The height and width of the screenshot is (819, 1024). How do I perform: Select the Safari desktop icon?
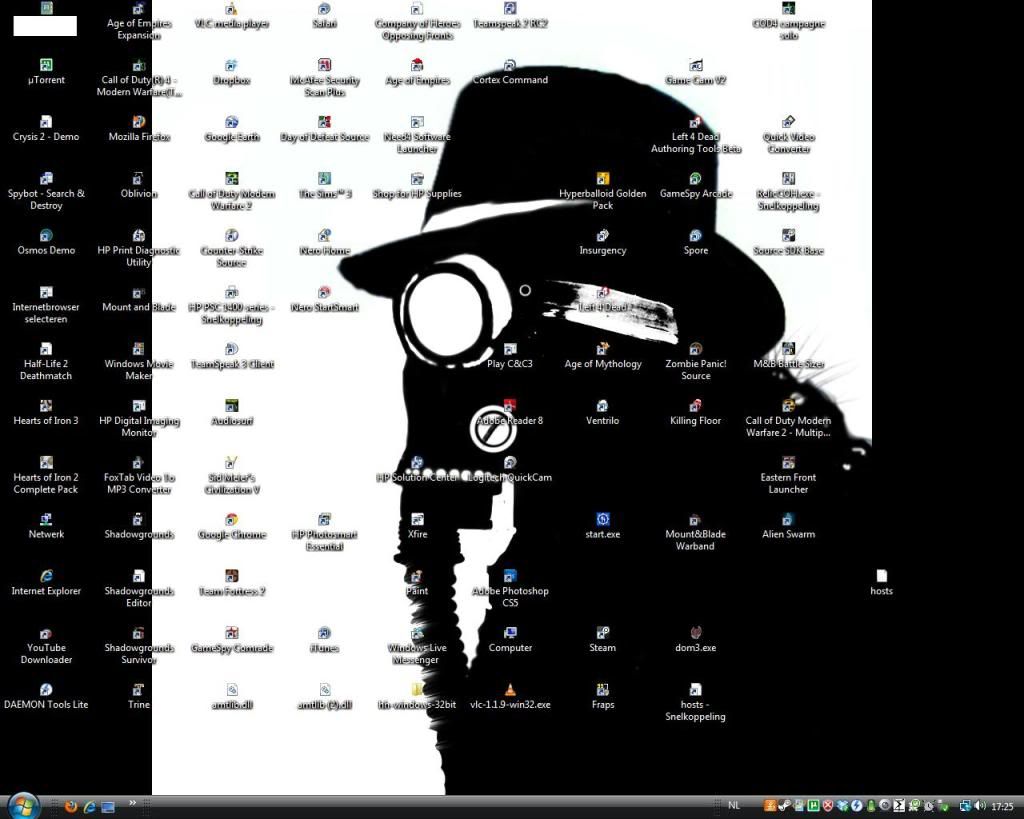(x=325, y=16)
